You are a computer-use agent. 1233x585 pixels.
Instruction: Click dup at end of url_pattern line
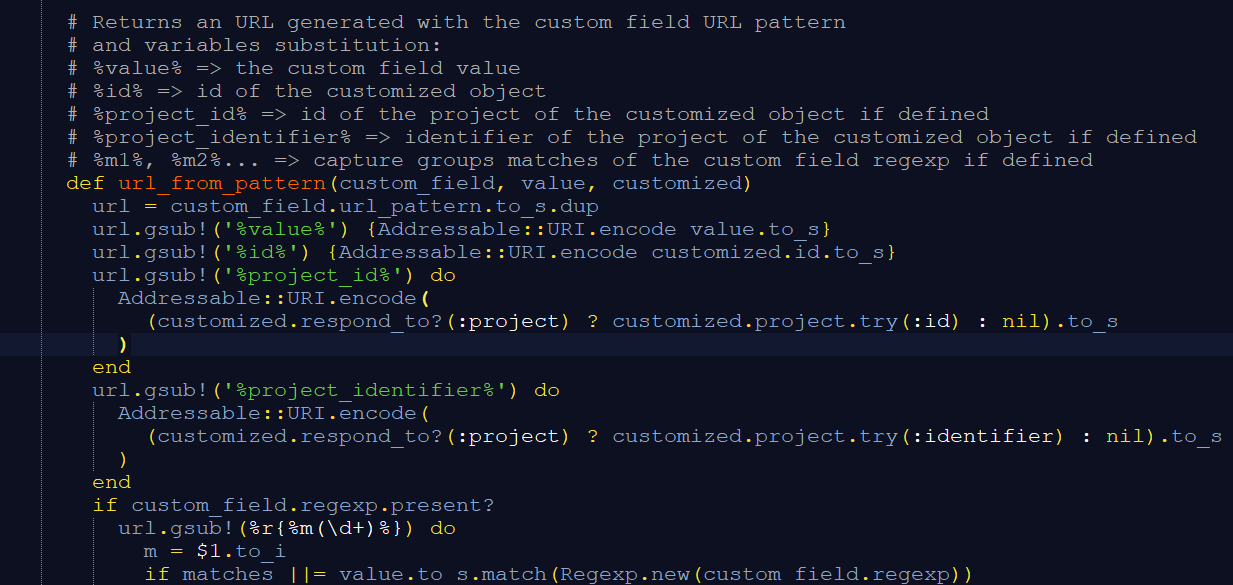tap(581, 206)
